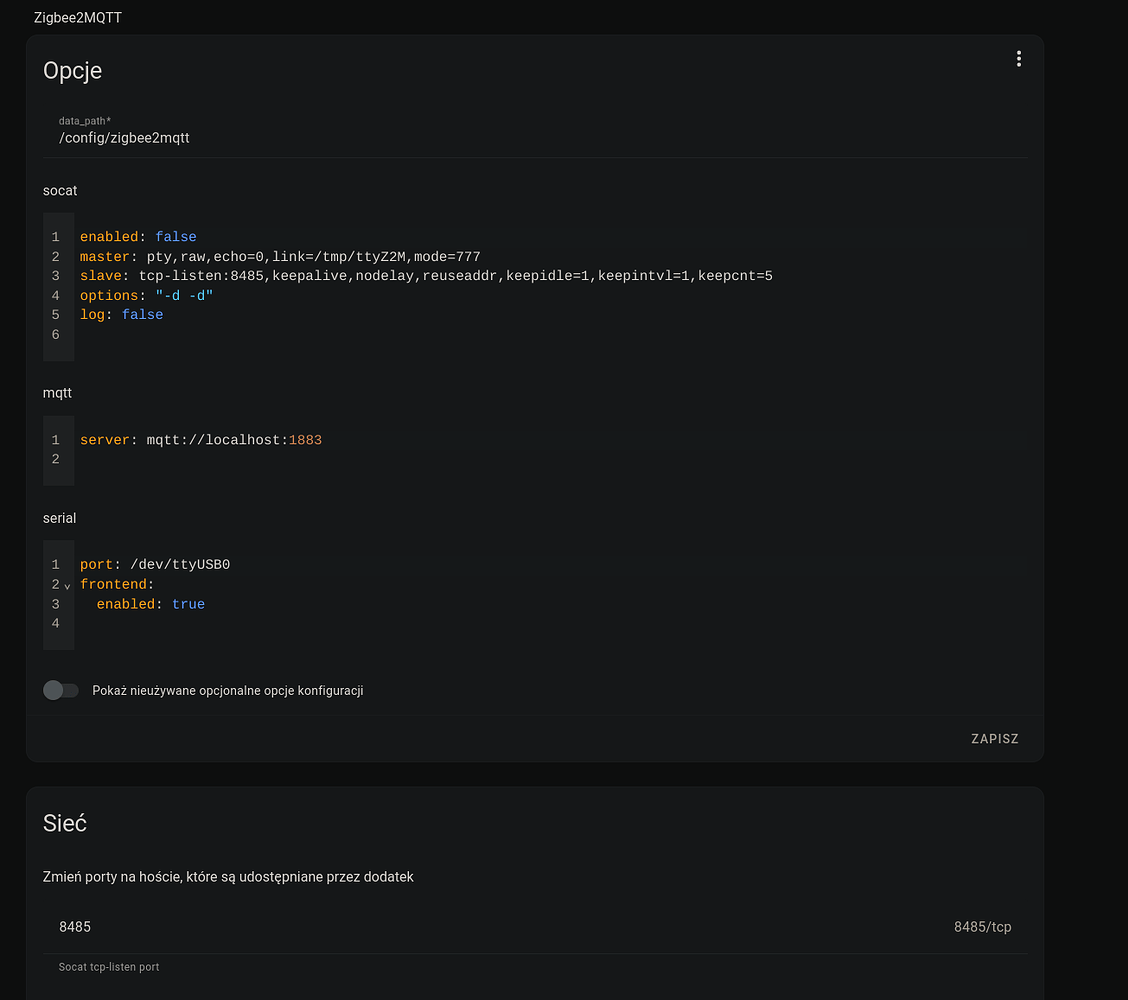This screenshot has width=1128, height=1000.
Task: Click the socat 'log: false' line
Action: [121, 315]
